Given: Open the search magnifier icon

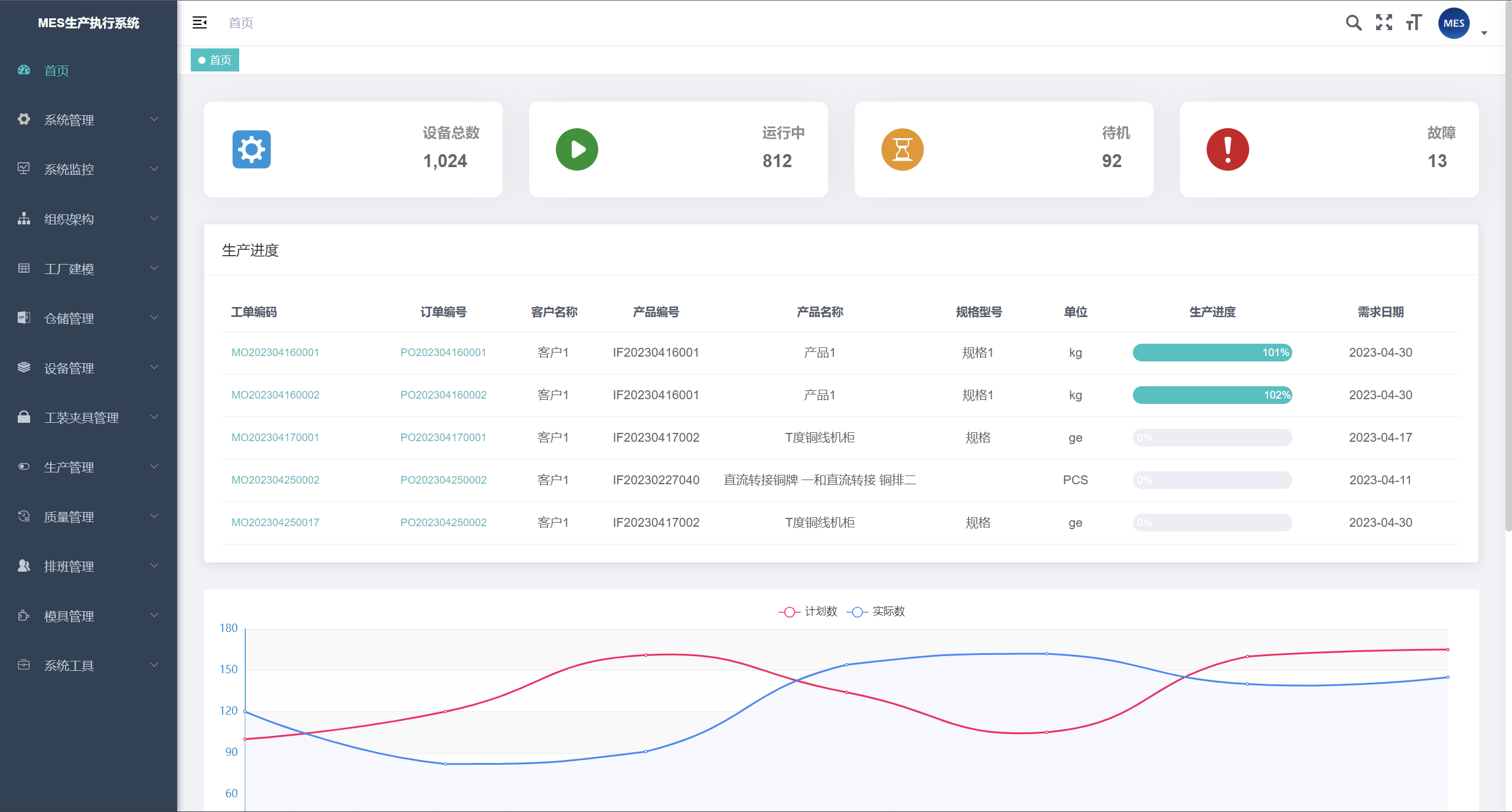Looking at the screenshot, I should click(x=1354, y=23).
